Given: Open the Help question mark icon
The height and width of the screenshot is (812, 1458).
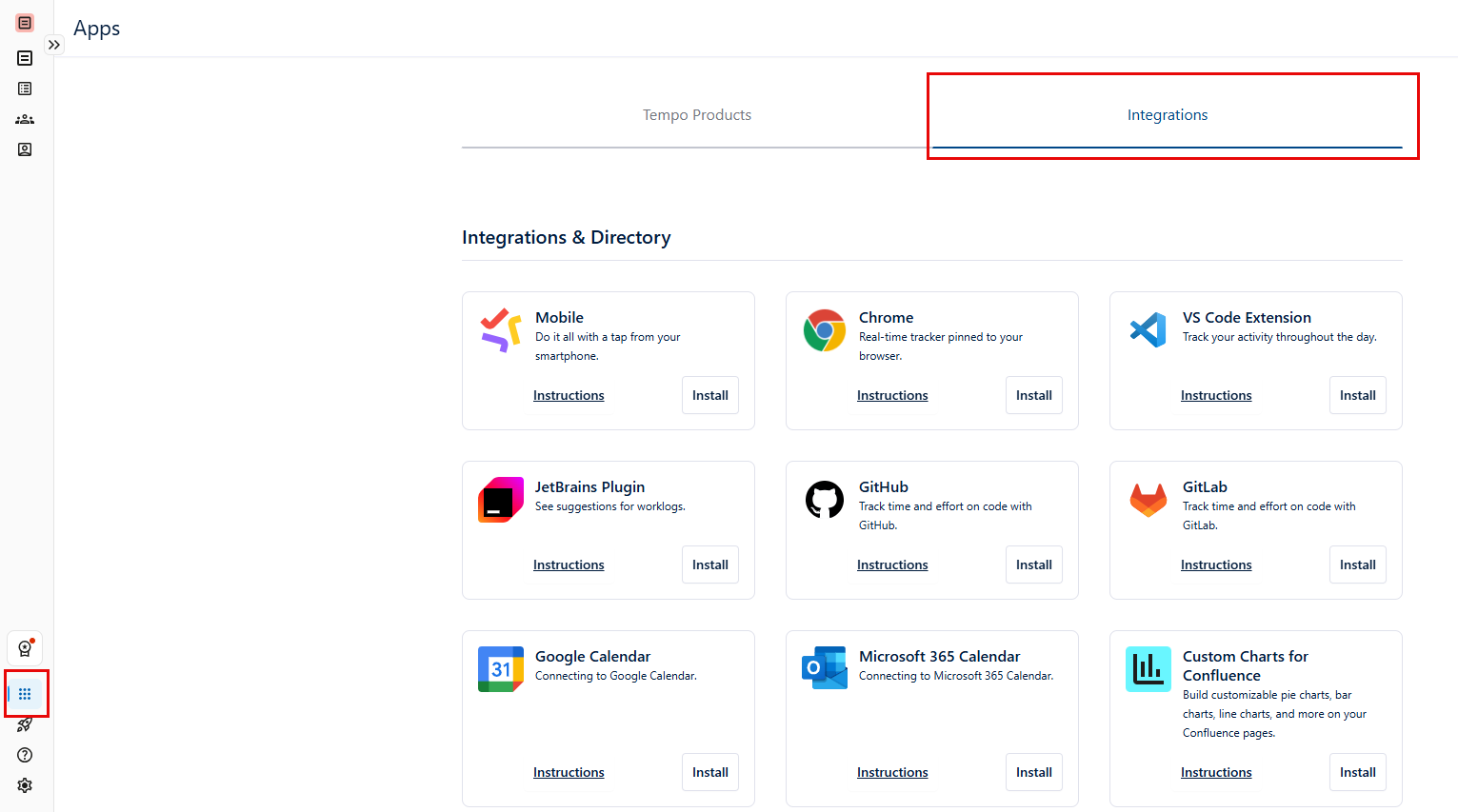Looking at the screenshot, I should (25, 754).
